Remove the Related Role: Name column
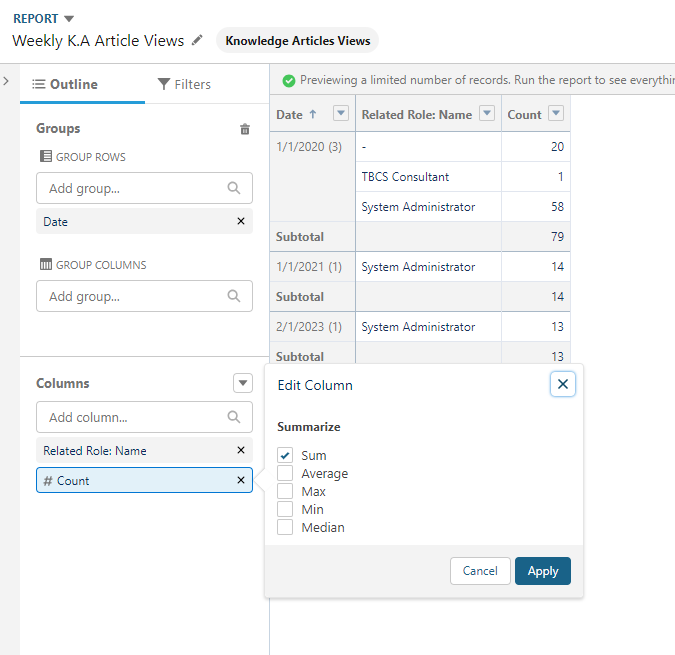 [240, 450]
